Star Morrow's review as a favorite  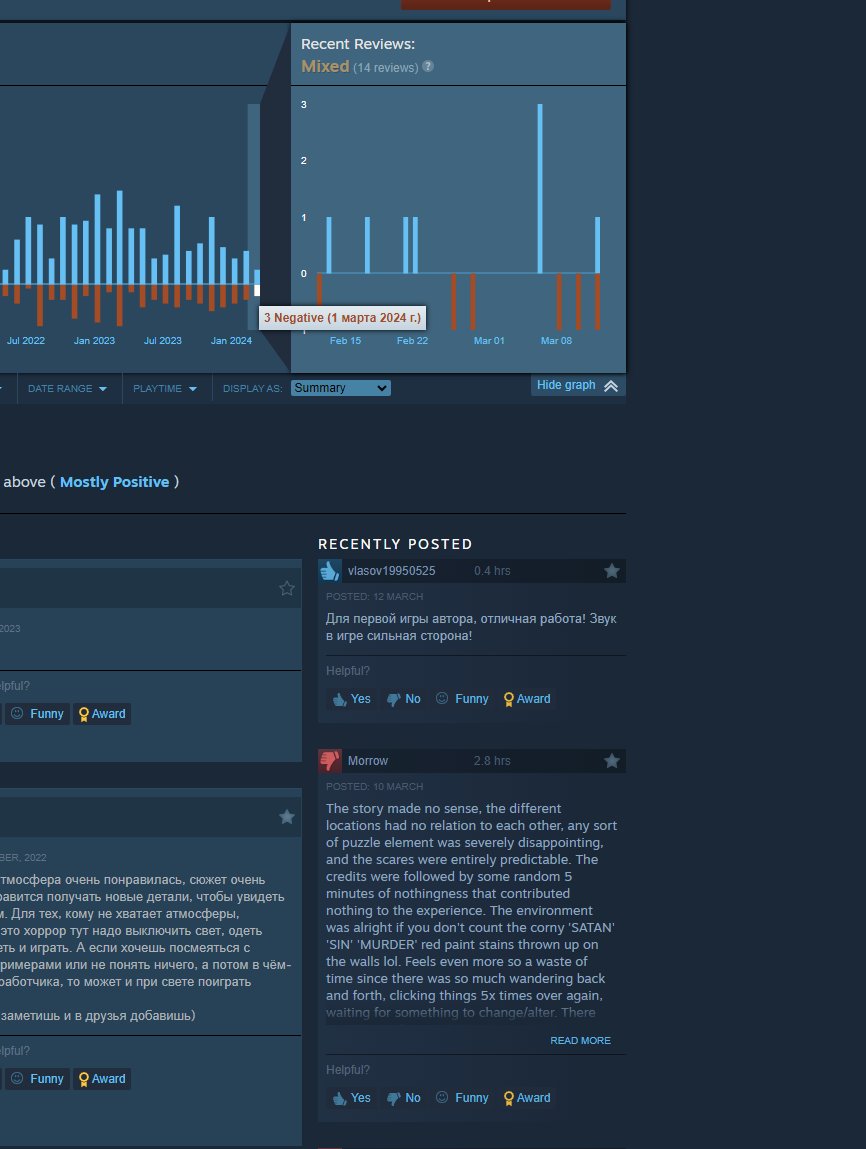coord(612,760)
